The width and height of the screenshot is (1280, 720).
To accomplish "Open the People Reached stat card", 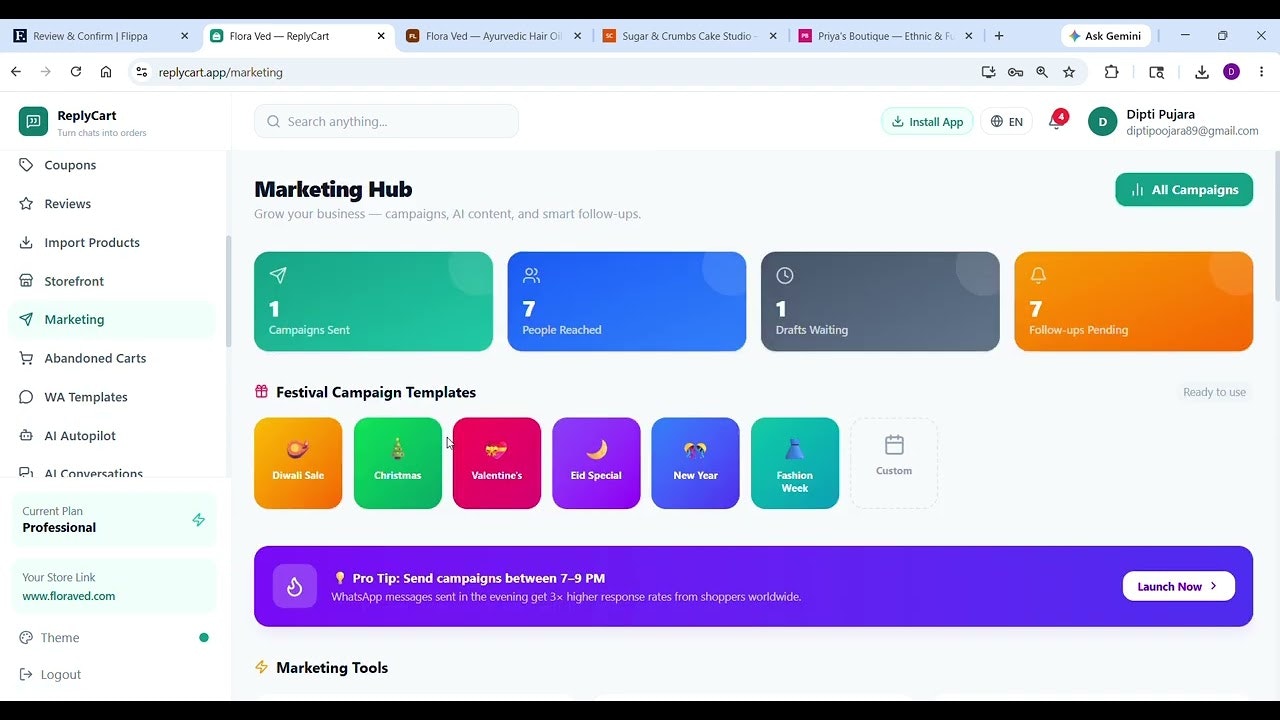I will [x=627, y=301].
